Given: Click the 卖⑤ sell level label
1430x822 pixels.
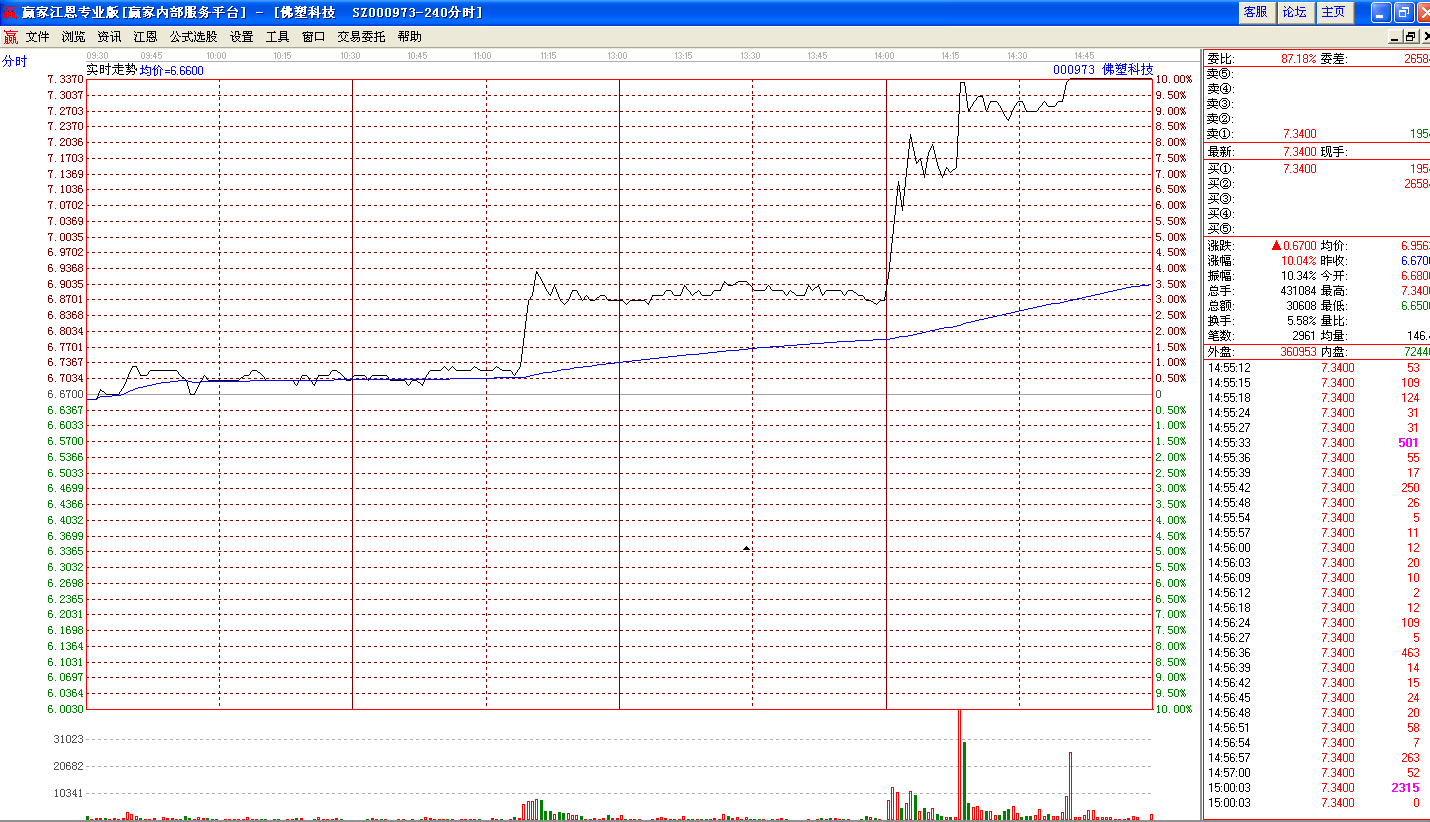Looking at the screenshot, I should (x=1220, y=74).
